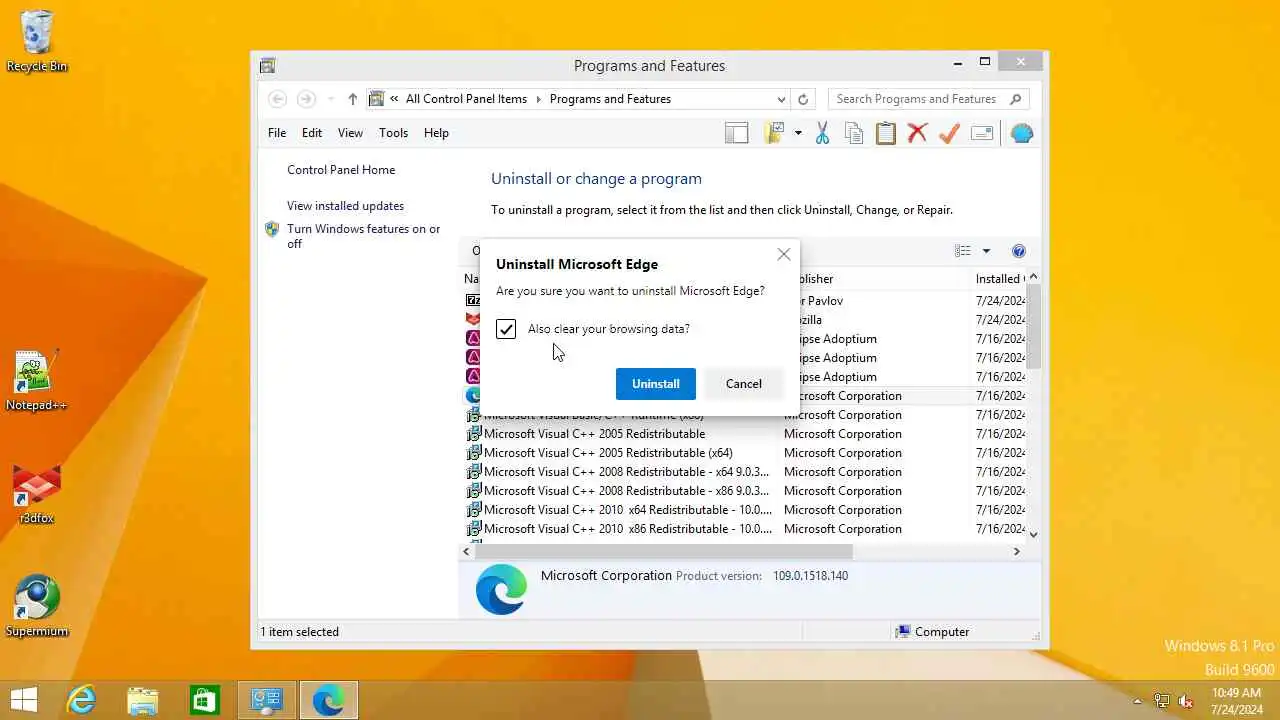Click the Windows Start button

pyautogui.click(x=24, y=700)
